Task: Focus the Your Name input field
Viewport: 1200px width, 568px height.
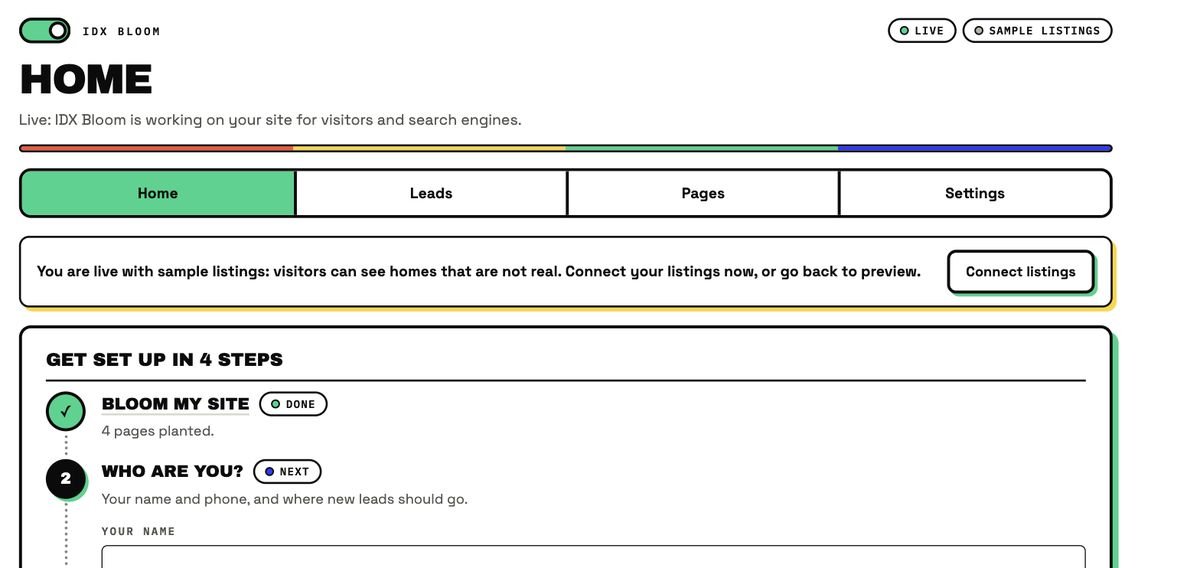Action: pos(593,557)
